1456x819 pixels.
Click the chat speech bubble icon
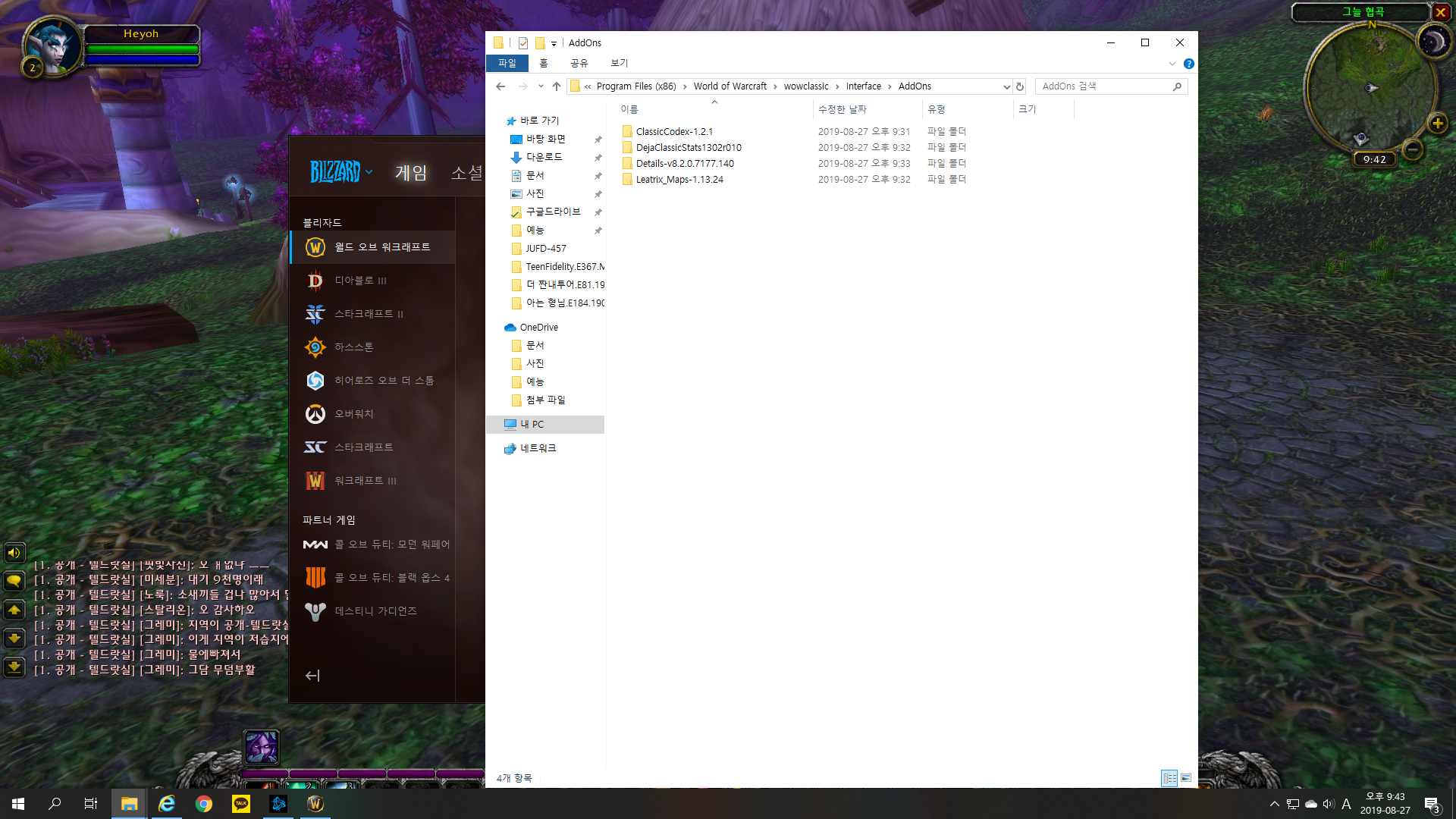pyautogui.click(x=14, y=582)
